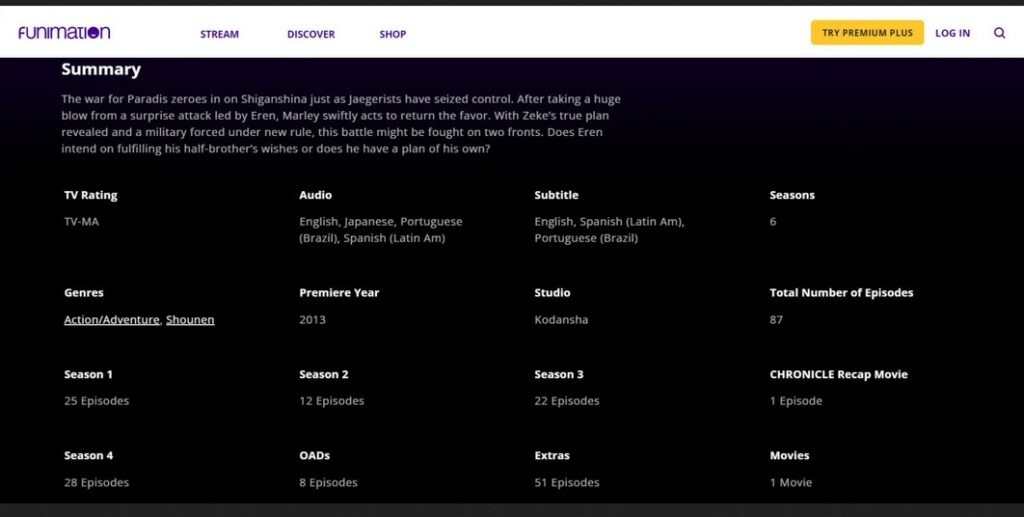Viewport: 1024px width, 517px height.
Task: Click the '1 Movie' text
Action: point(791,483)
